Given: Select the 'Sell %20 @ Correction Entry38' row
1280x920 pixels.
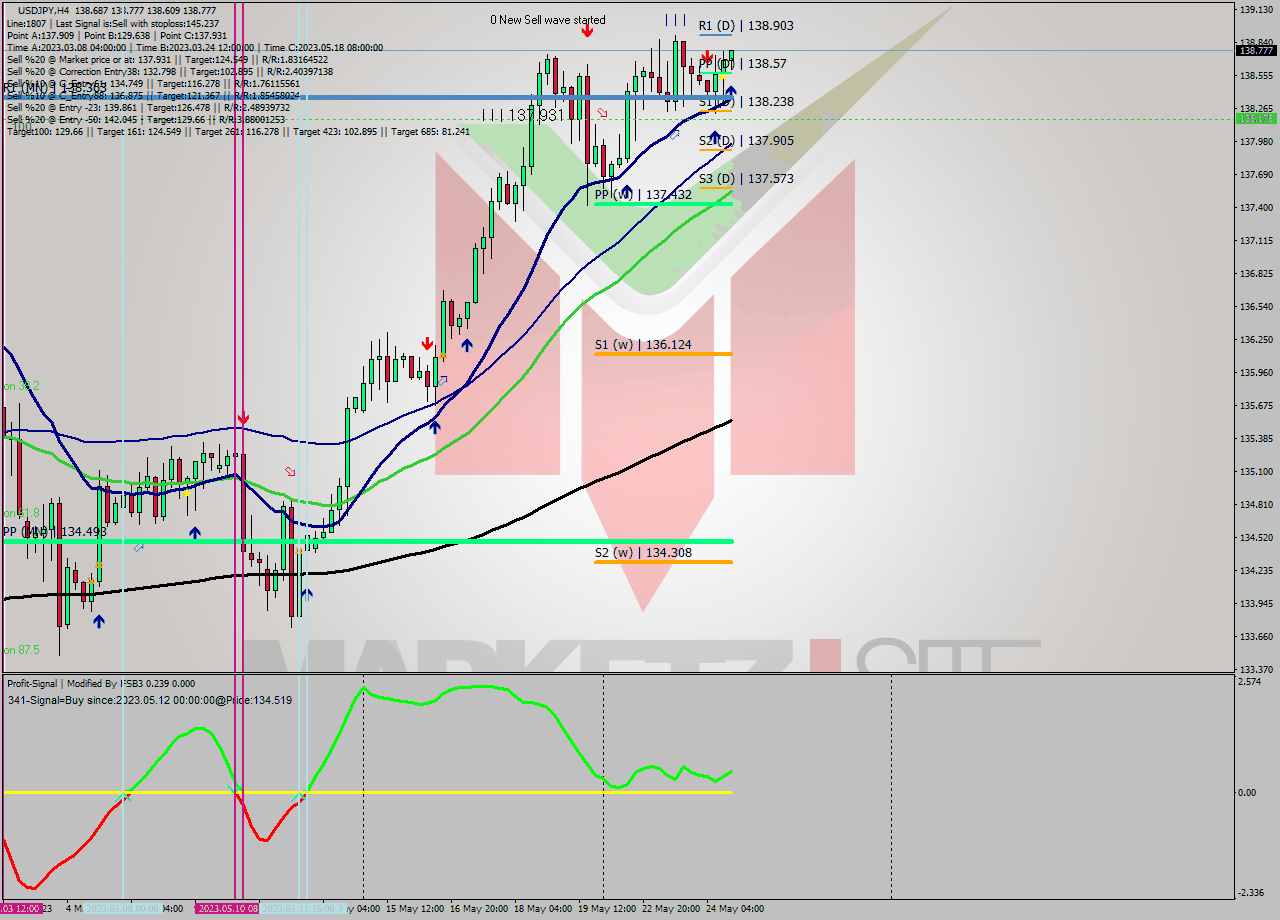Looking at the screenshot, I should pyautogui.click(x=169, y=71).
